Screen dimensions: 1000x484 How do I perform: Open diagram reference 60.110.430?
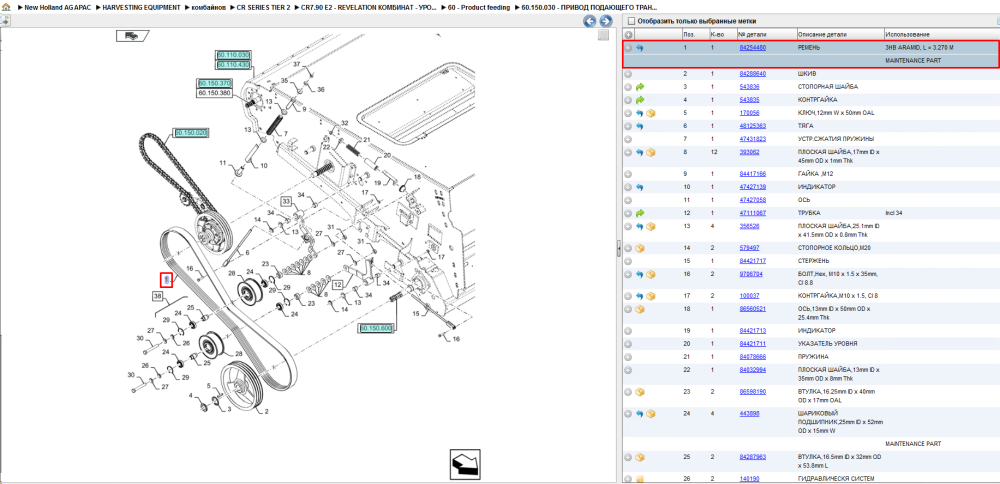coord(233,64)
